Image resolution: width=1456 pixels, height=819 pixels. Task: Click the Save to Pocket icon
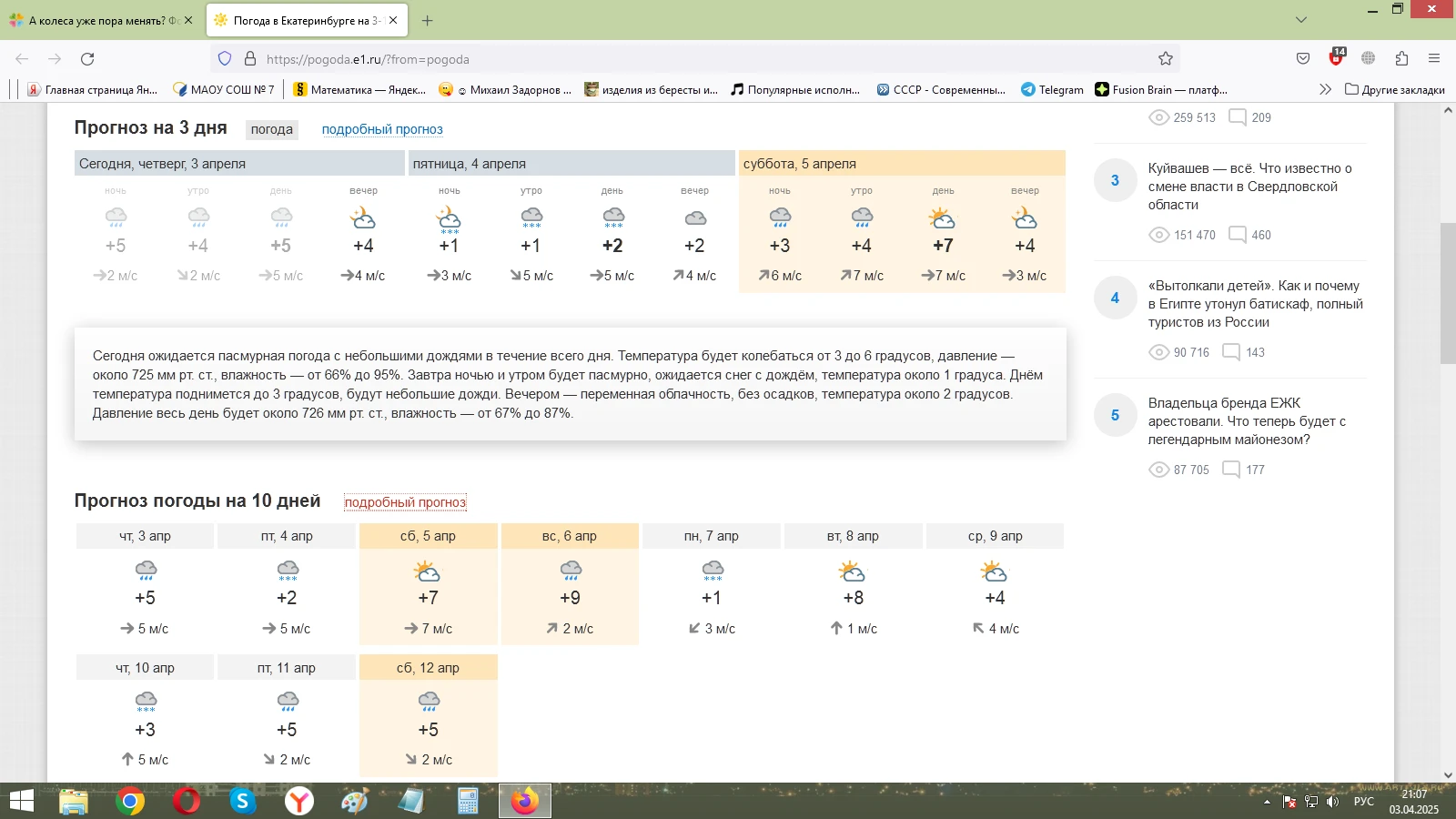(x=1303, y=59)
